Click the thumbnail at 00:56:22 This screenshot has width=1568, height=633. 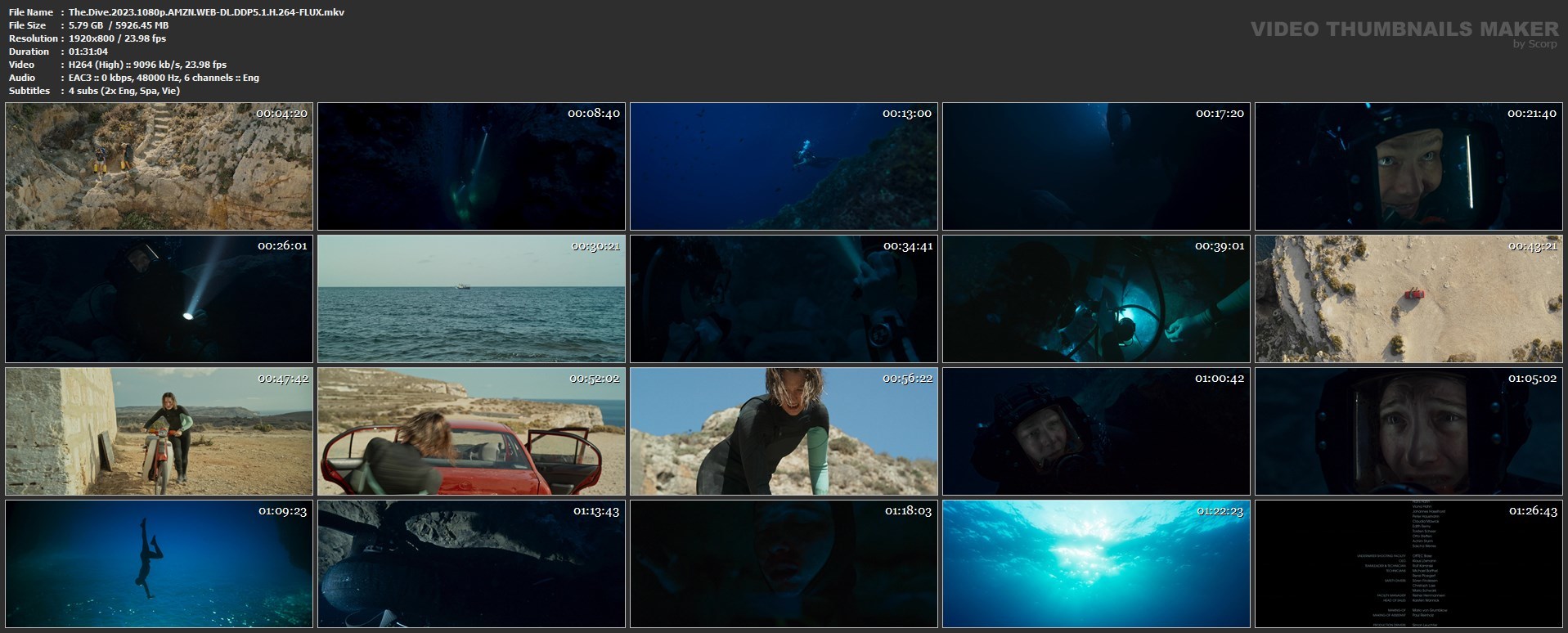coord(784,431)
